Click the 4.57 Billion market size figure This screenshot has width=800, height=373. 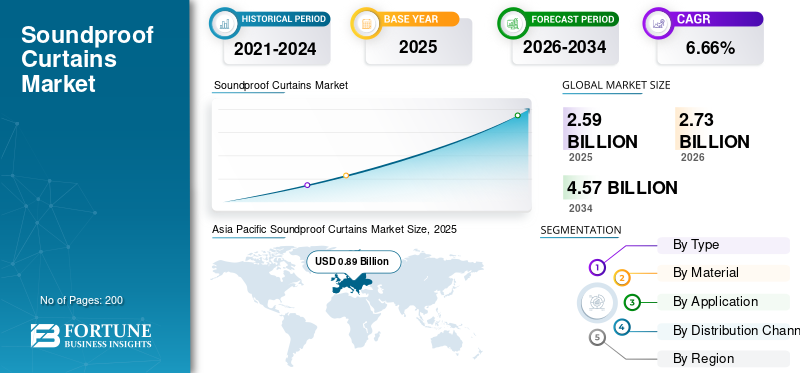tap(622, 188)
